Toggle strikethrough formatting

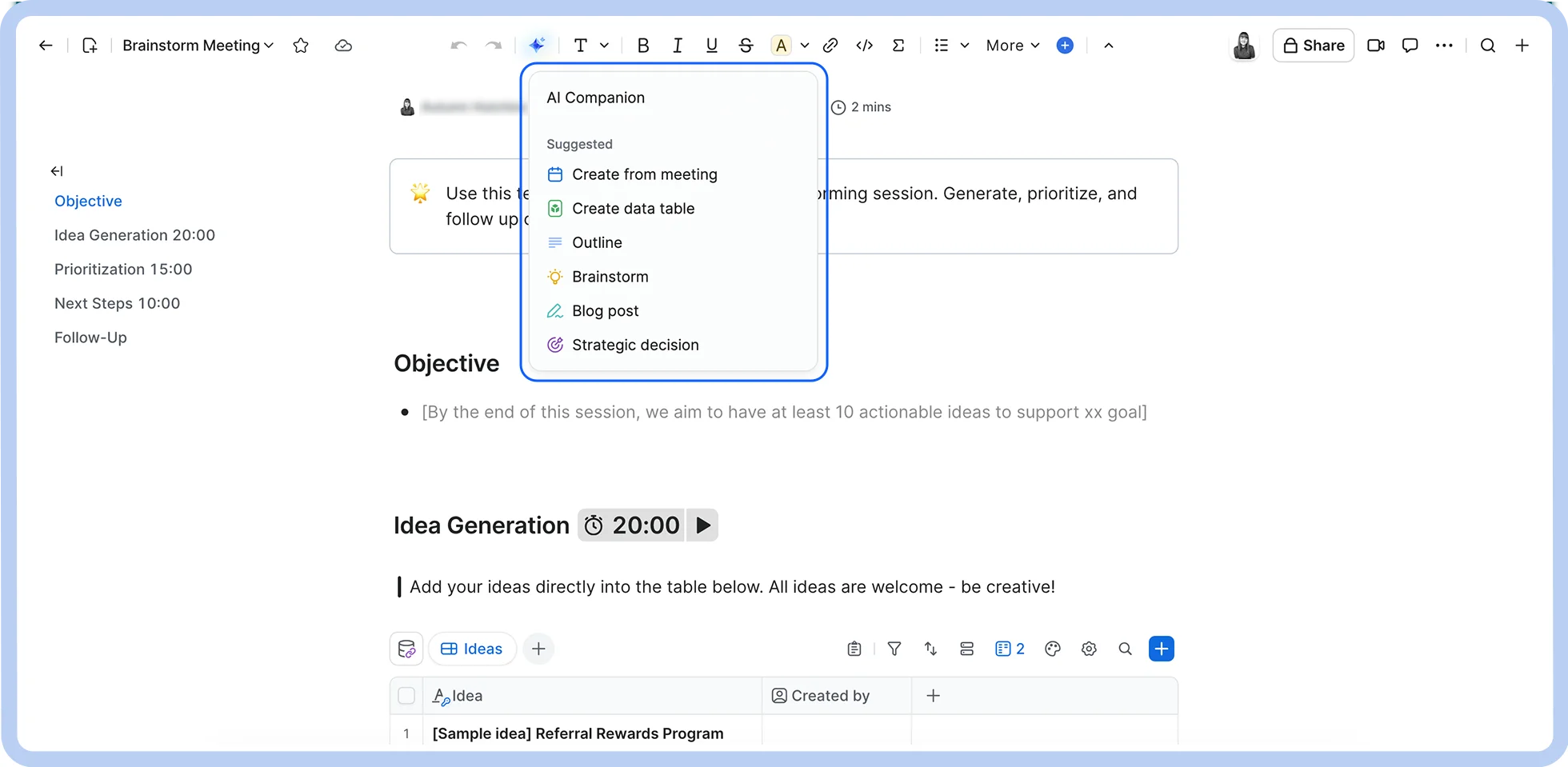pyautogui.click(x=746, y=46)
